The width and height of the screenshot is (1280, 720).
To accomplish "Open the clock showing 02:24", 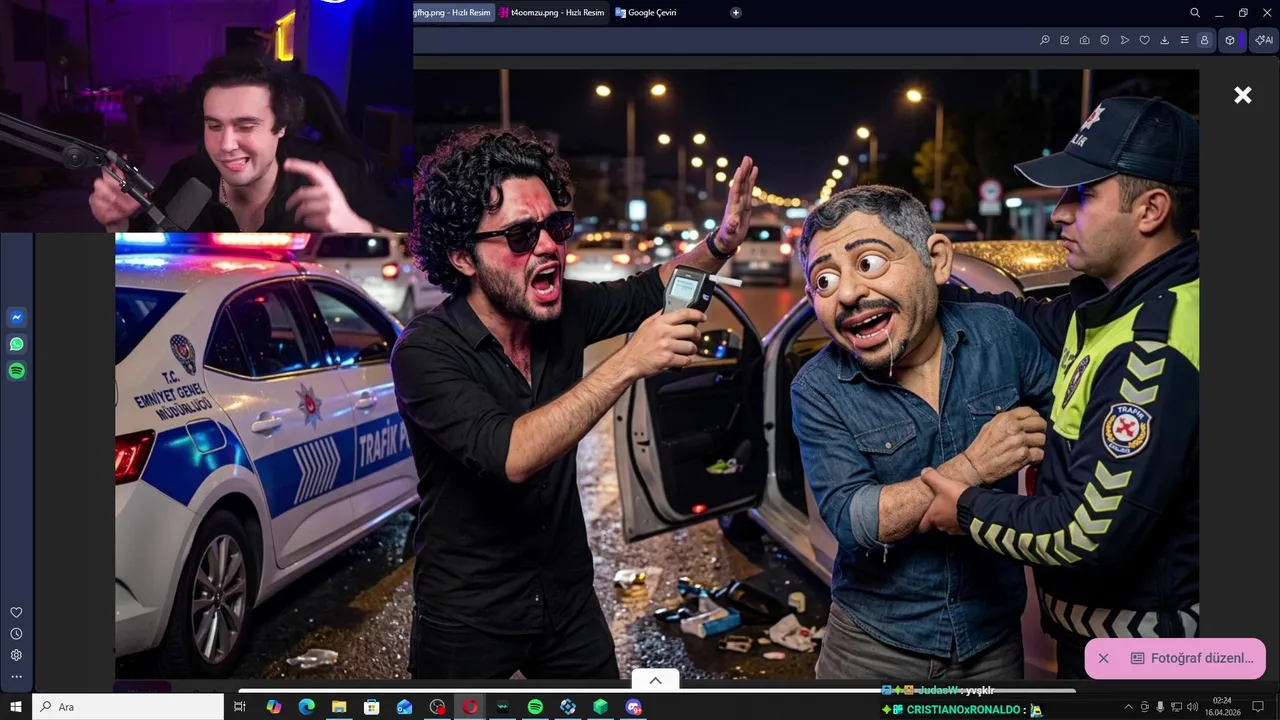I will (x=1222, y=707).
